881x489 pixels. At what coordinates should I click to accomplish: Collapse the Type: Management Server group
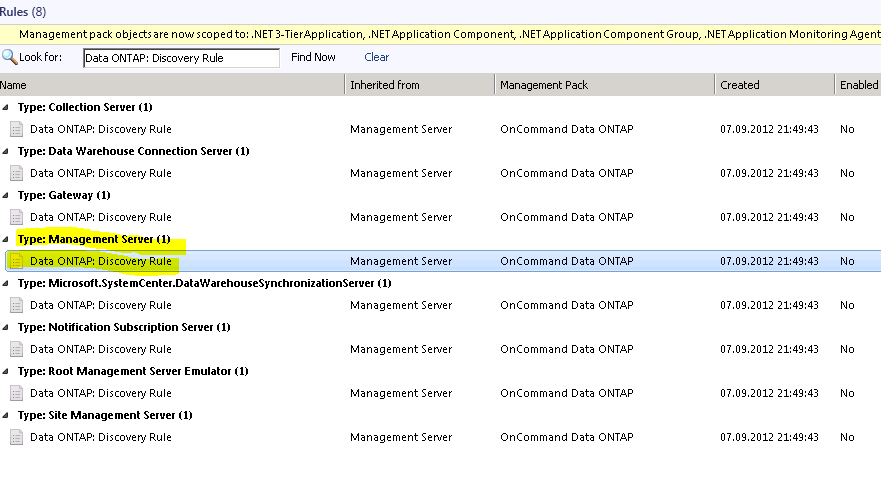pyautogui.click(x=7, y=239)
